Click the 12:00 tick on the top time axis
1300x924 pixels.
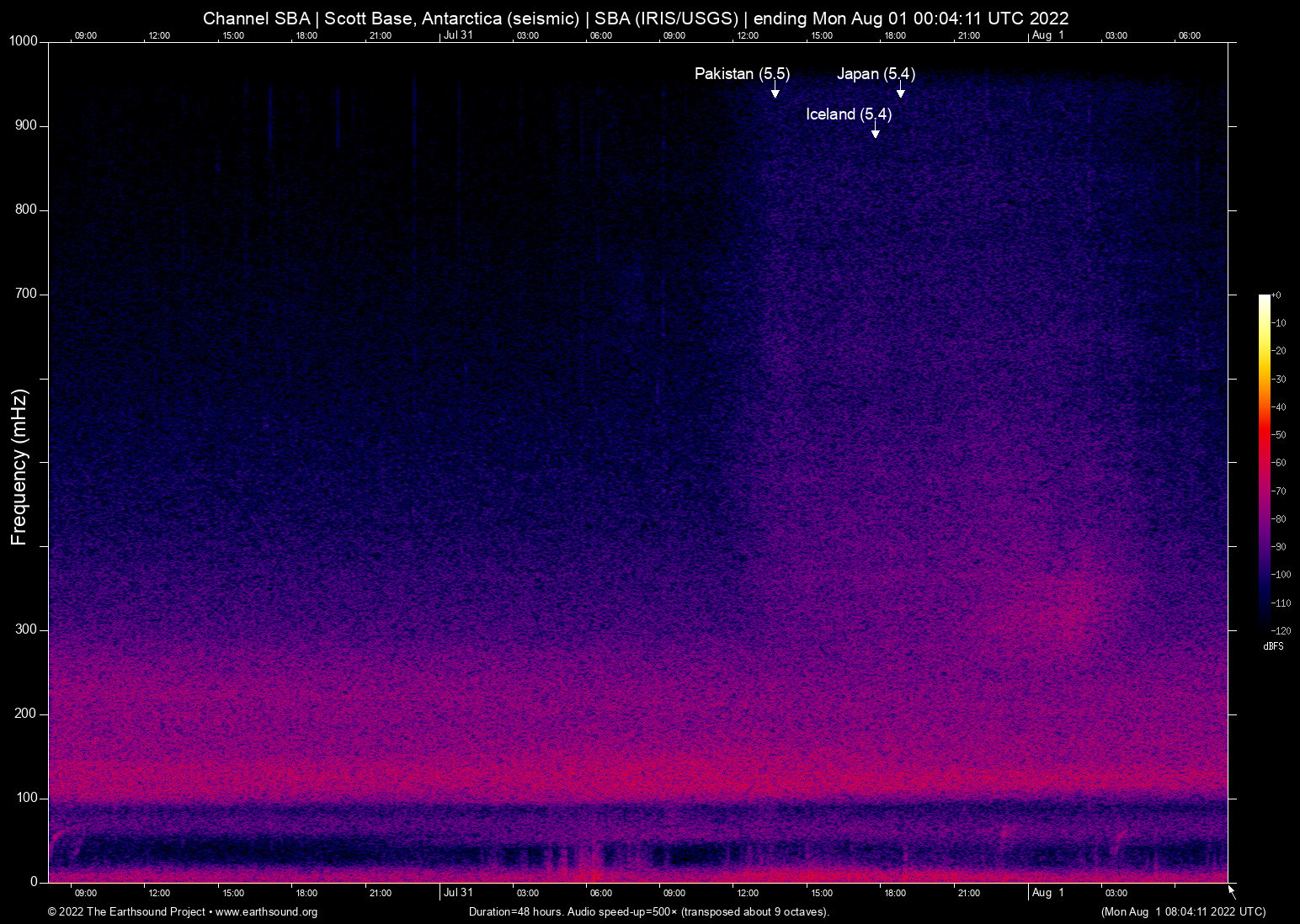click(160, 35)
